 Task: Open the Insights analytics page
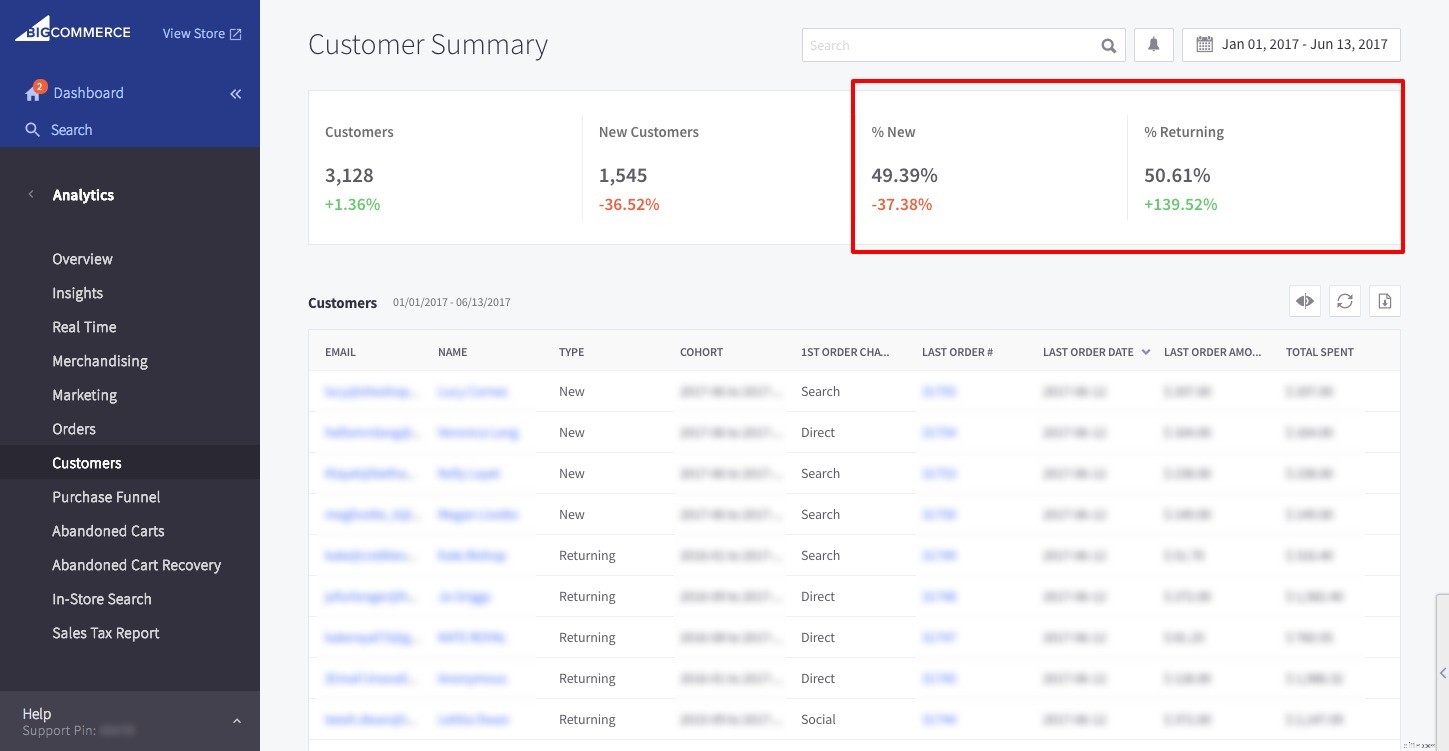point(77,293)
